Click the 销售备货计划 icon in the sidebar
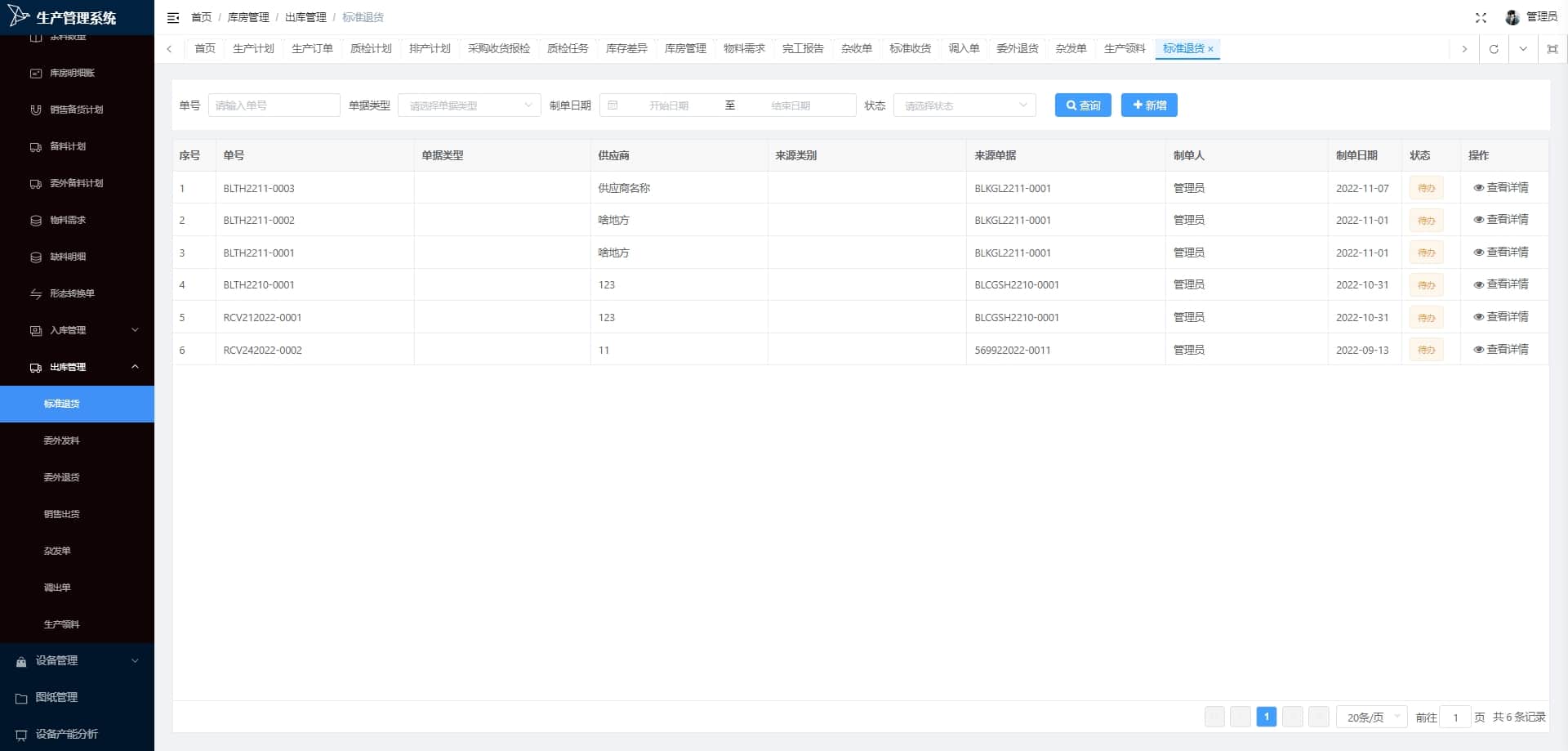Image resolution: width=1568 pixels, height=751 pixels. tap(35, 110)
